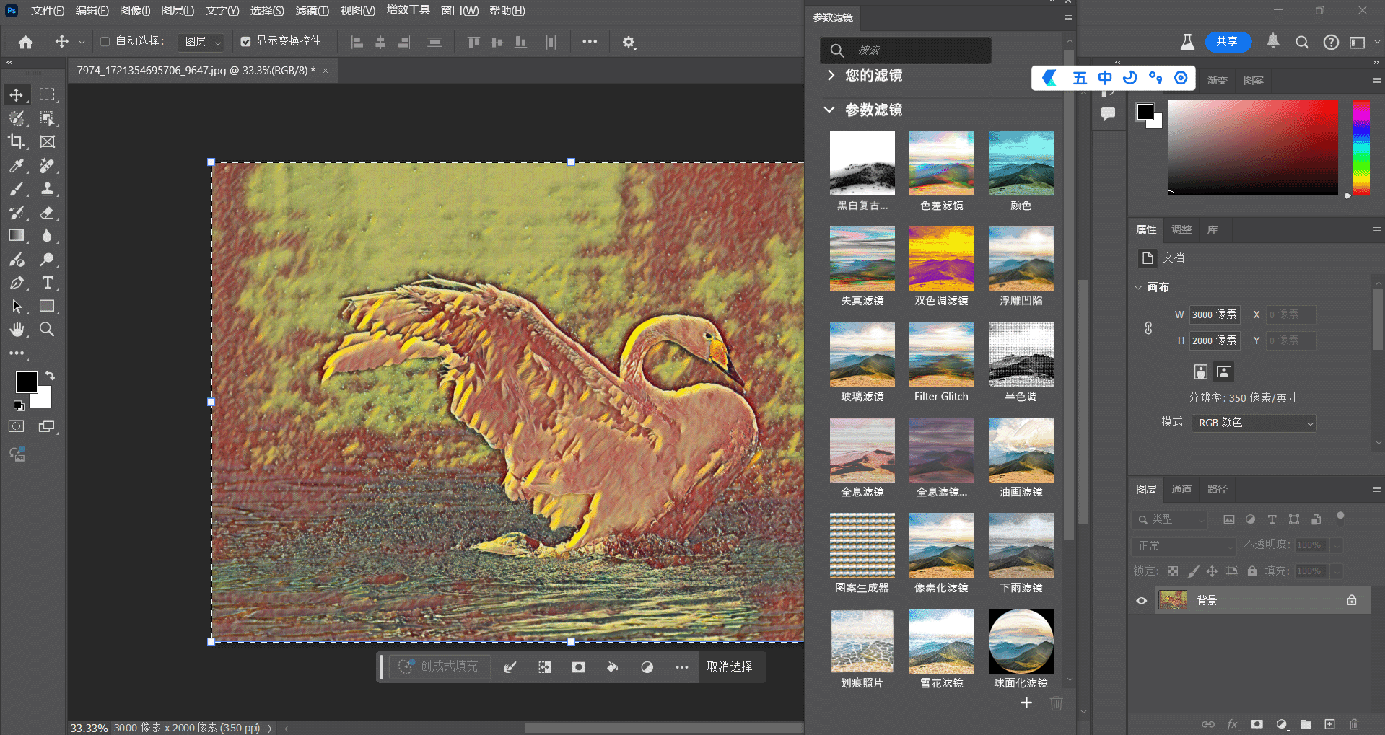
Task: Select the Frame tool
Action: pyautogui.click(x=47, y=141)
